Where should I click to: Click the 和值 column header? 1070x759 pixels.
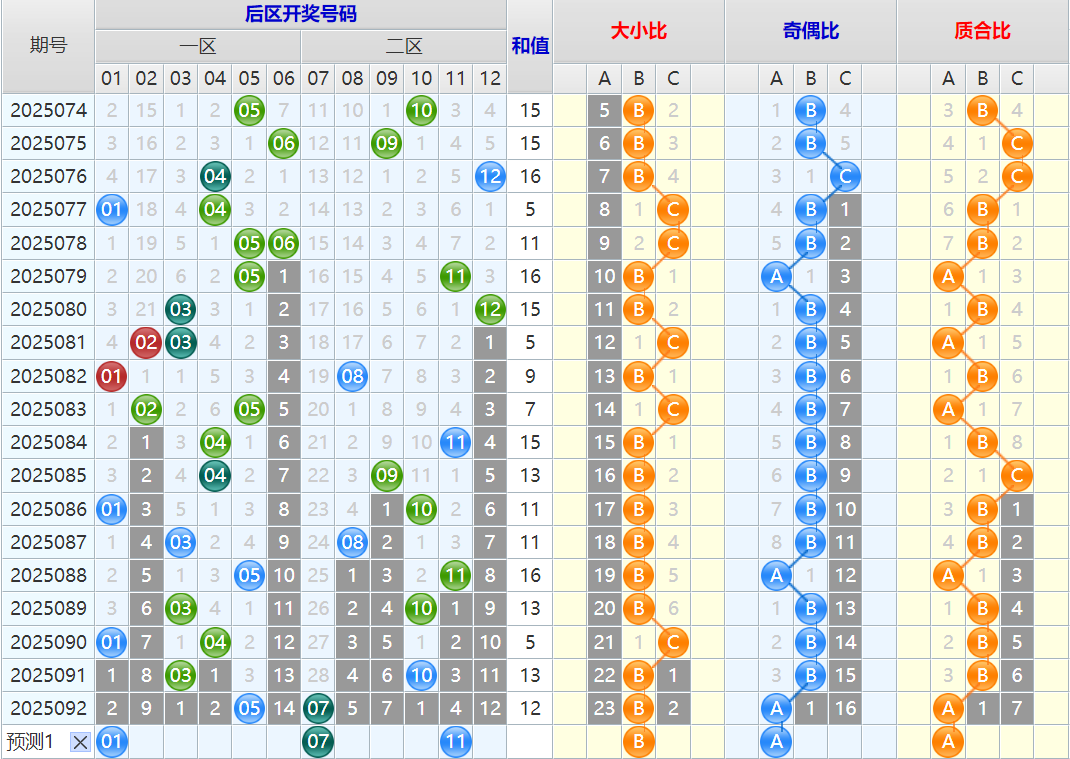pyautogui.click(x=530, y=46)
